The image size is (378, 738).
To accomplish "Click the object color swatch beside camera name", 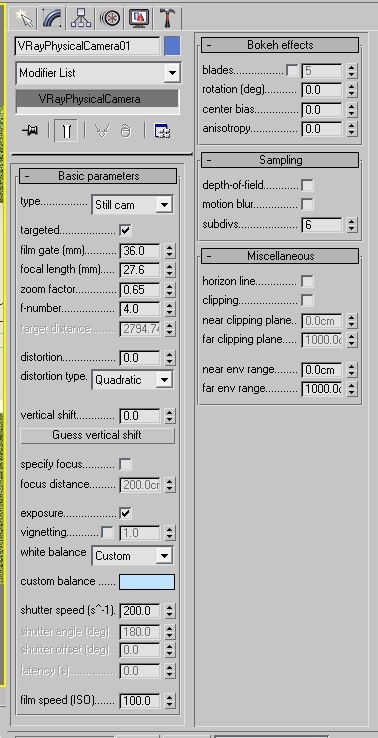I will coord(172,47).
